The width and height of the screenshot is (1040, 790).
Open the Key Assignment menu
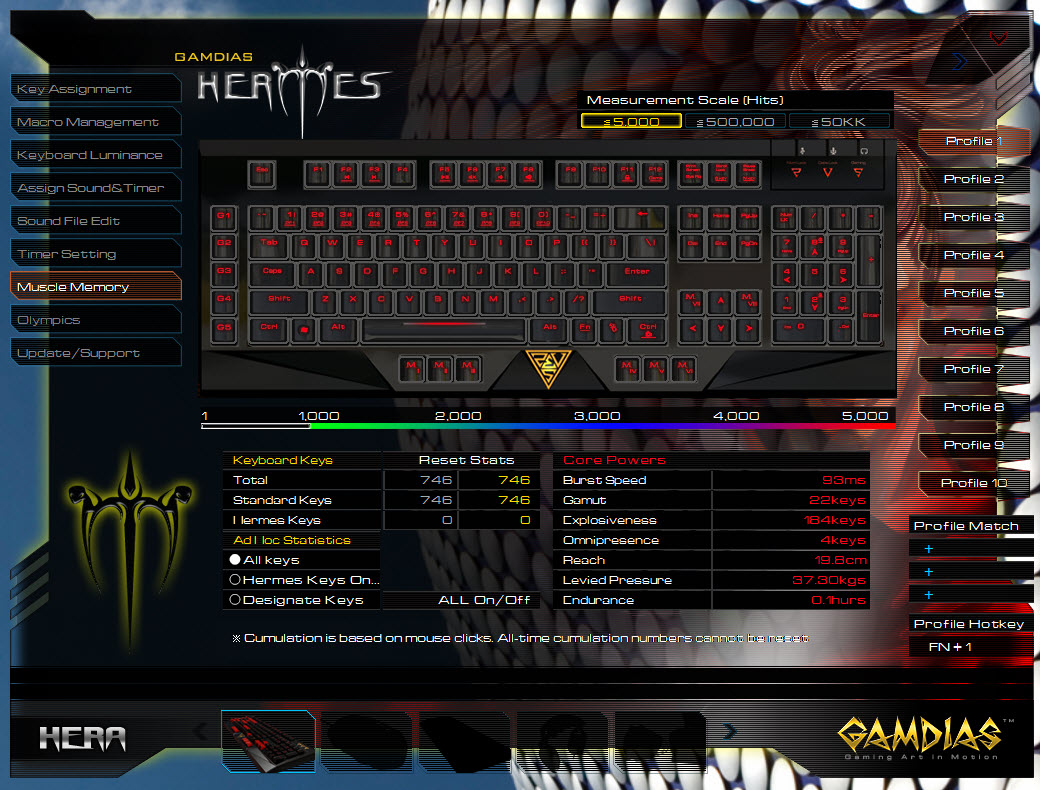(x=96, y=89)
